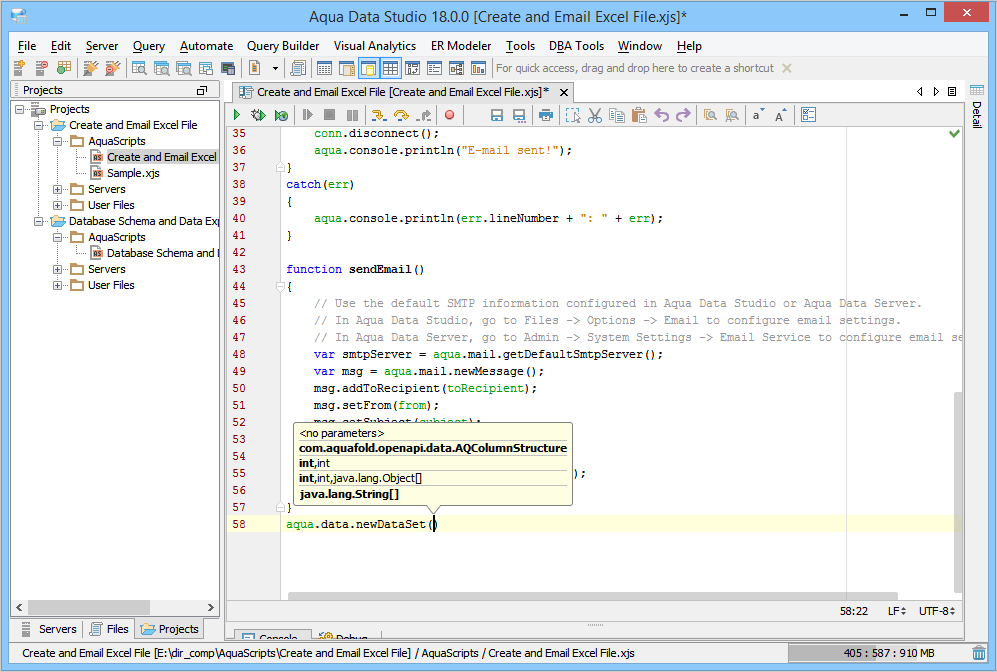Open the Query Builder menu
The height and width of the screenshot is (672, 997).
[x=283, y=46]
